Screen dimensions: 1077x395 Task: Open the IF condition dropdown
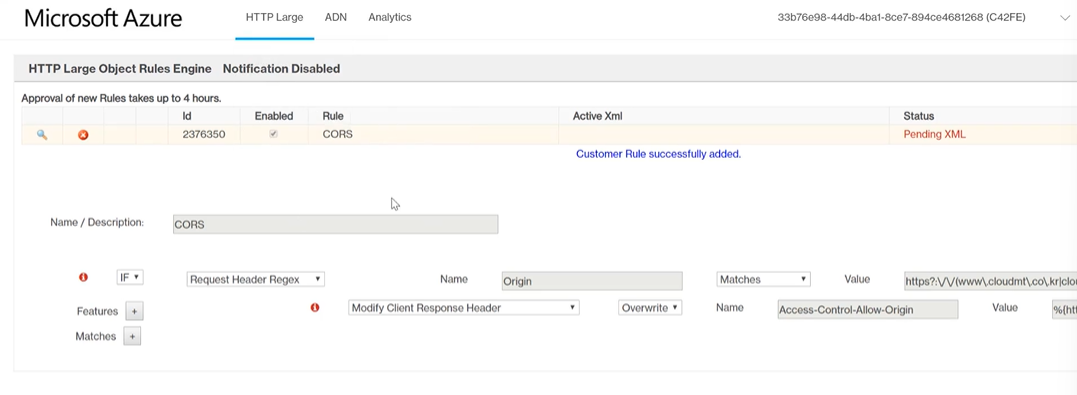pyautogui.click(x=130, y=278)
